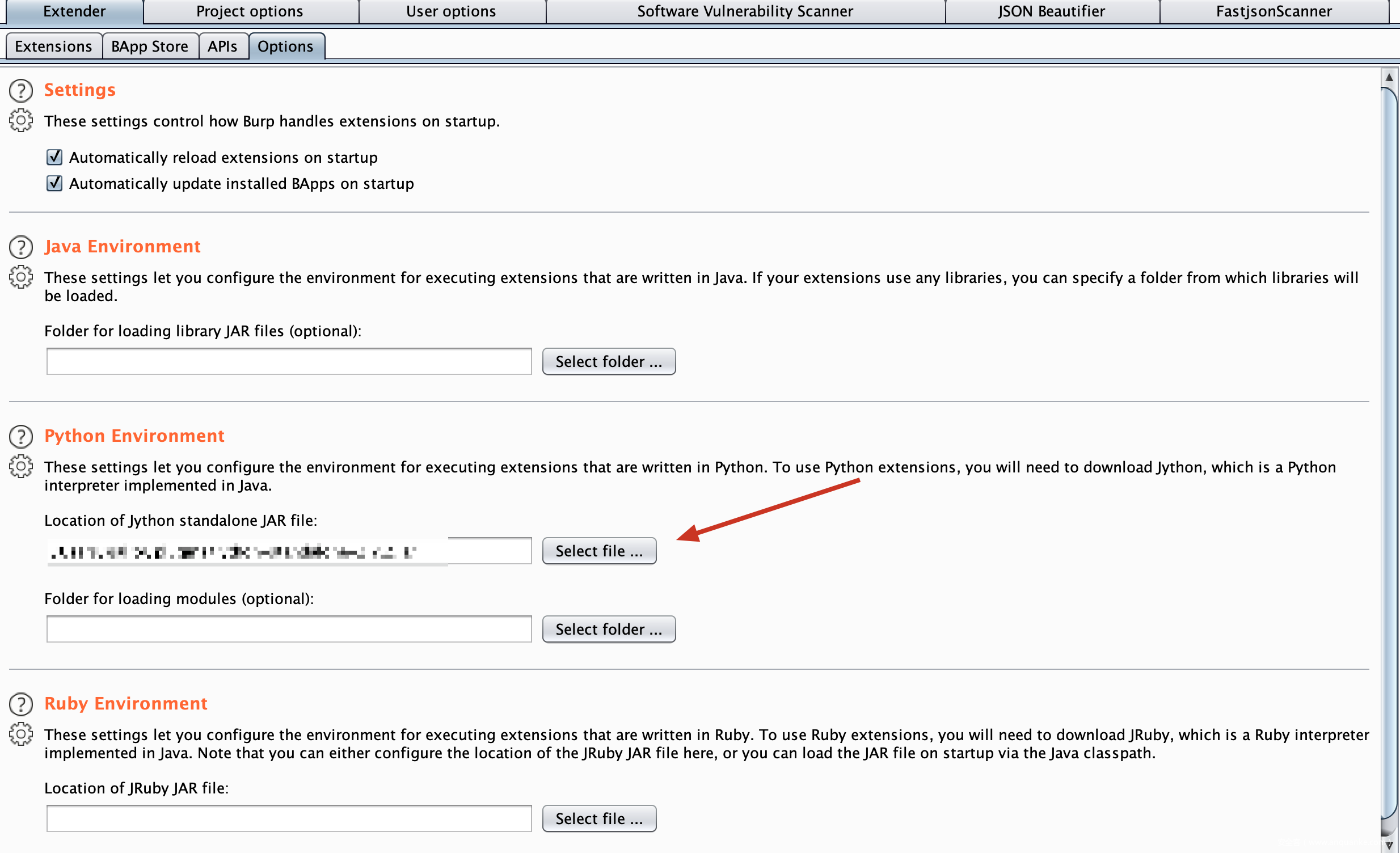Click the scroll up arrow on scrollbar

pos(1389,77)
